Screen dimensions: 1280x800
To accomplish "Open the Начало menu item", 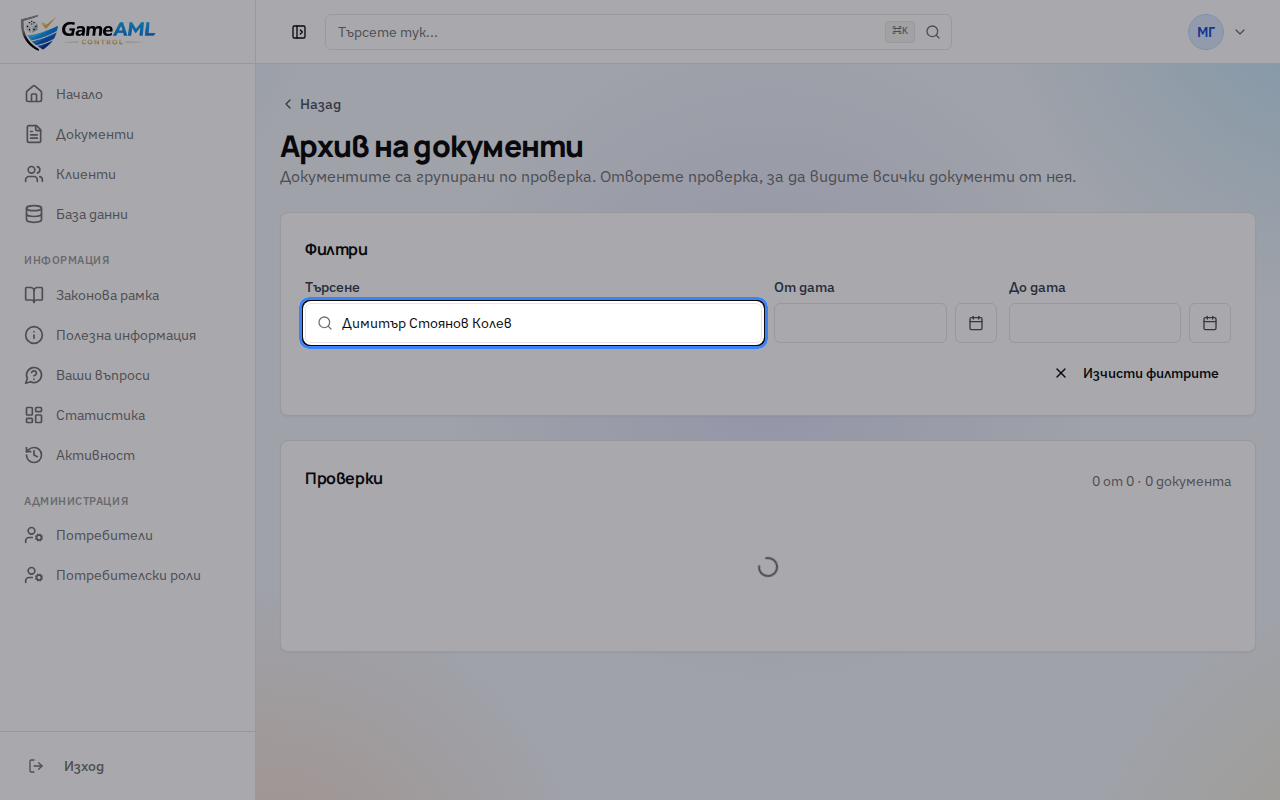I will click(127, 94).
